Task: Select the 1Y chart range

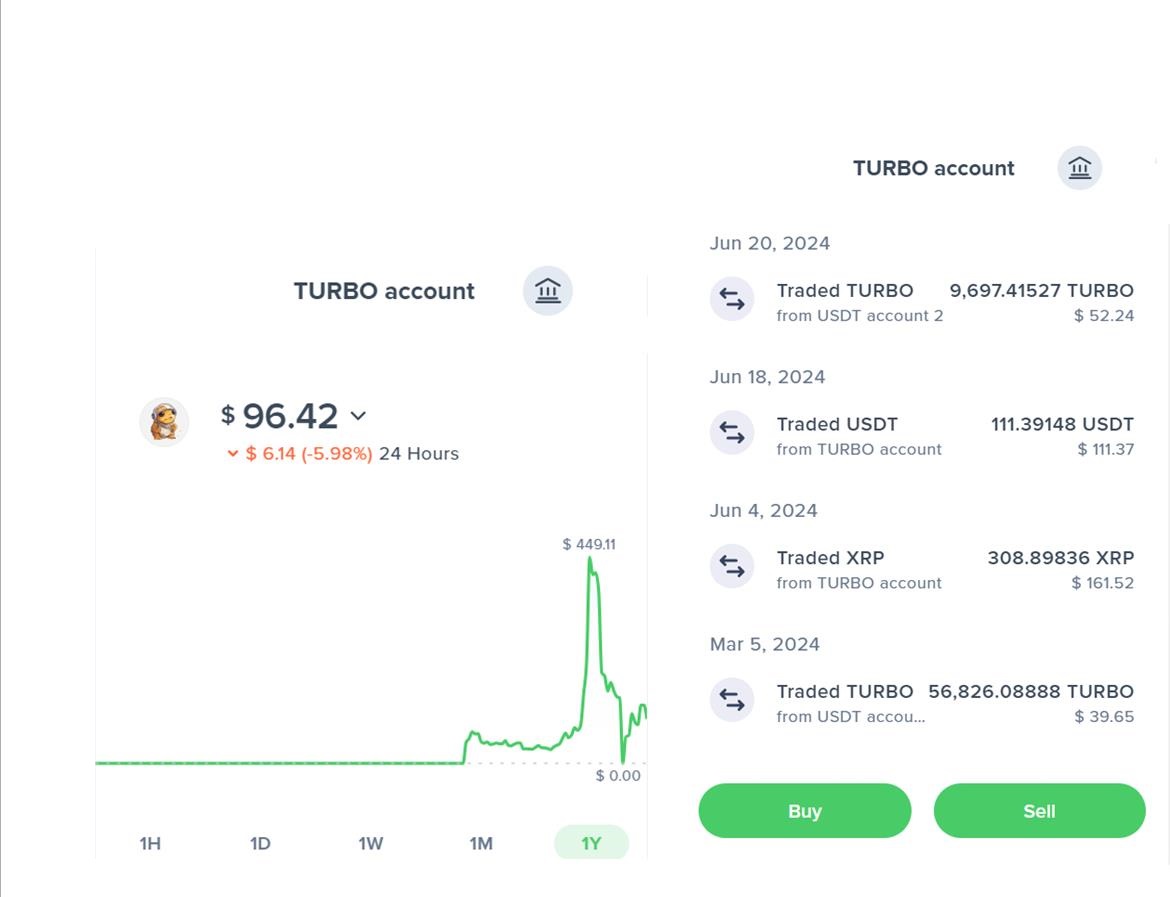Action: [x=591, y=843]
